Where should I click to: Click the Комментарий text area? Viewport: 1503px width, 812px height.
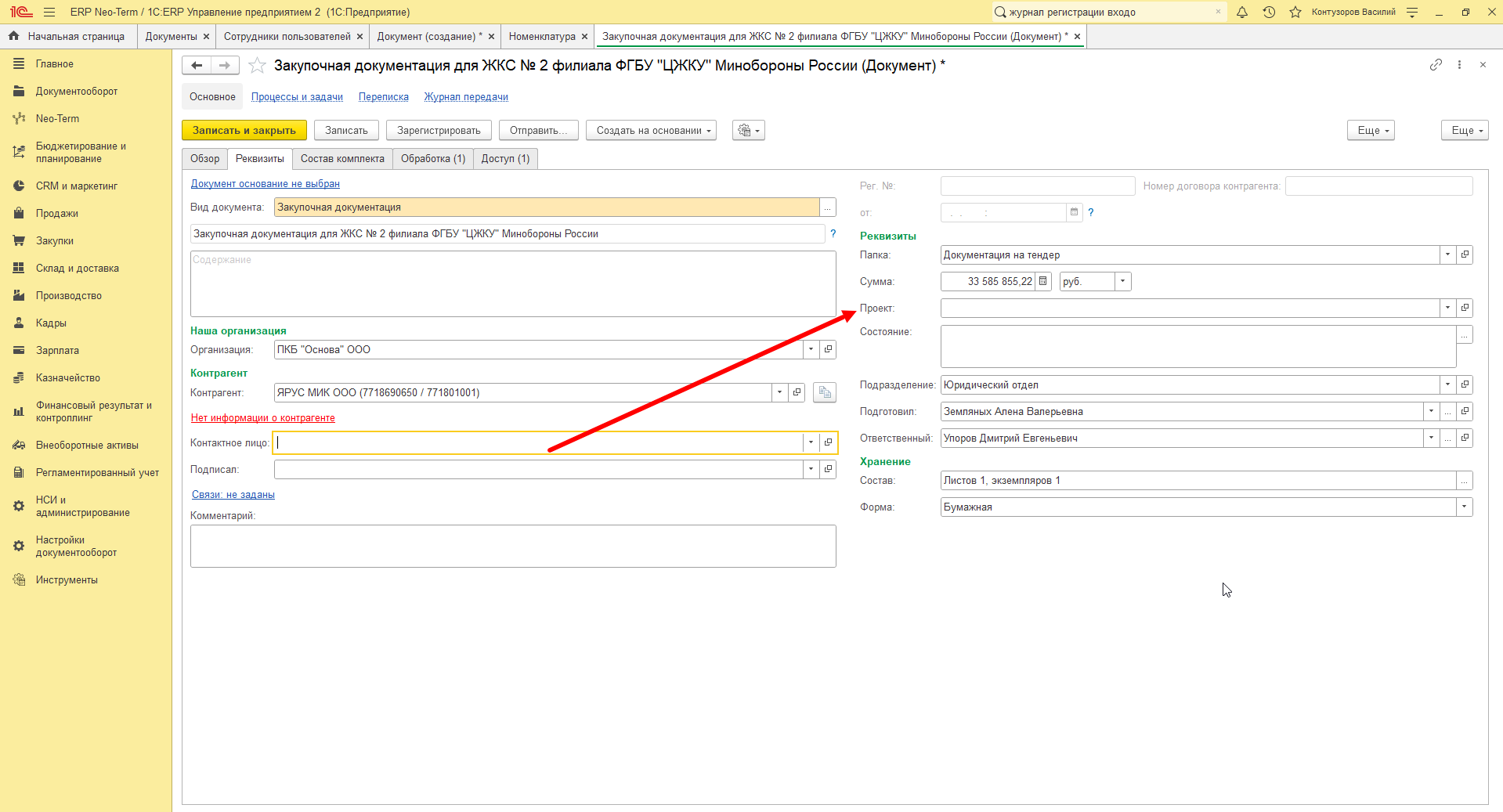coord(513,546)
